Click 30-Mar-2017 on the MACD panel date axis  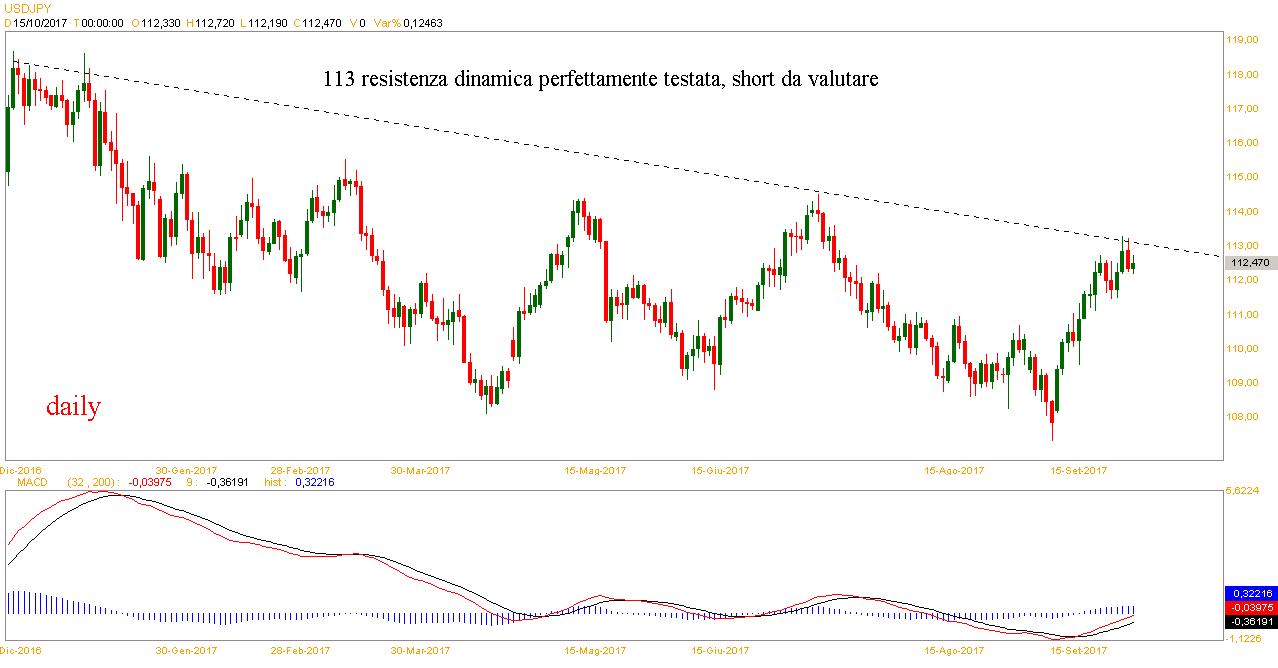[420, 650]
